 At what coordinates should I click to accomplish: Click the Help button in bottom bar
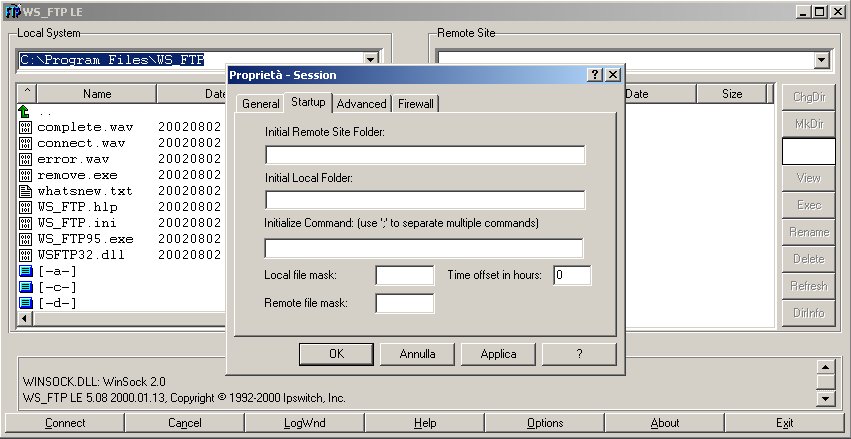(x=425, y=423)
